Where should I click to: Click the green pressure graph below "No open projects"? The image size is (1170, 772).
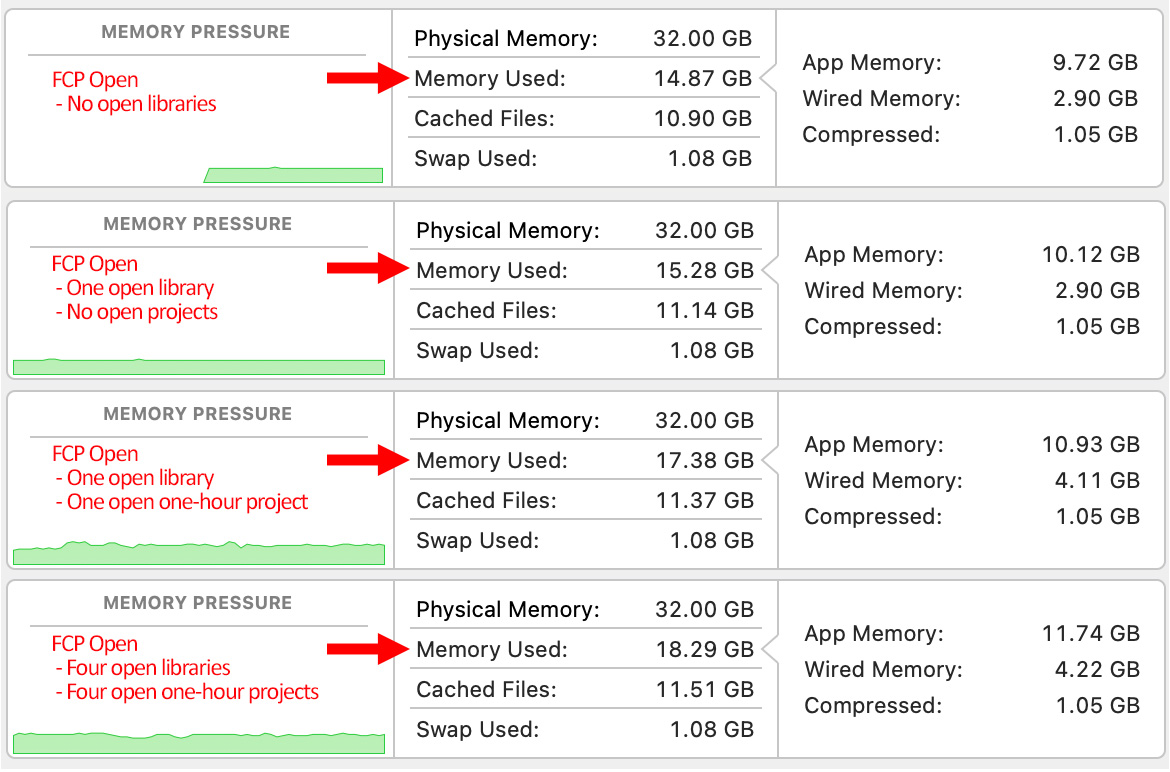(198, 367)
